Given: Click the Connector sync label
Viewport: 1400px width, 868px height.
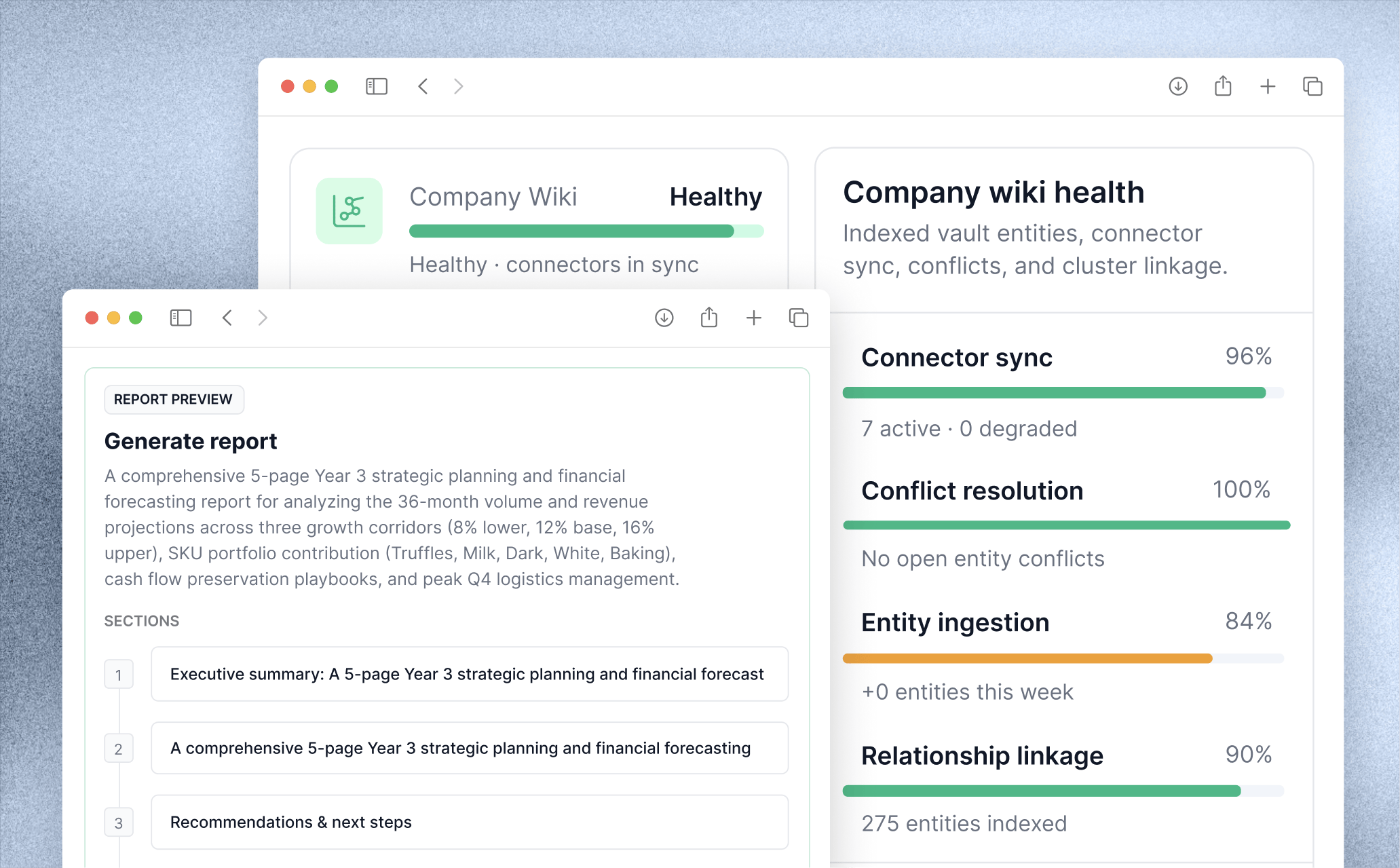Looking at the screenshot, I should tap(957, 357).
